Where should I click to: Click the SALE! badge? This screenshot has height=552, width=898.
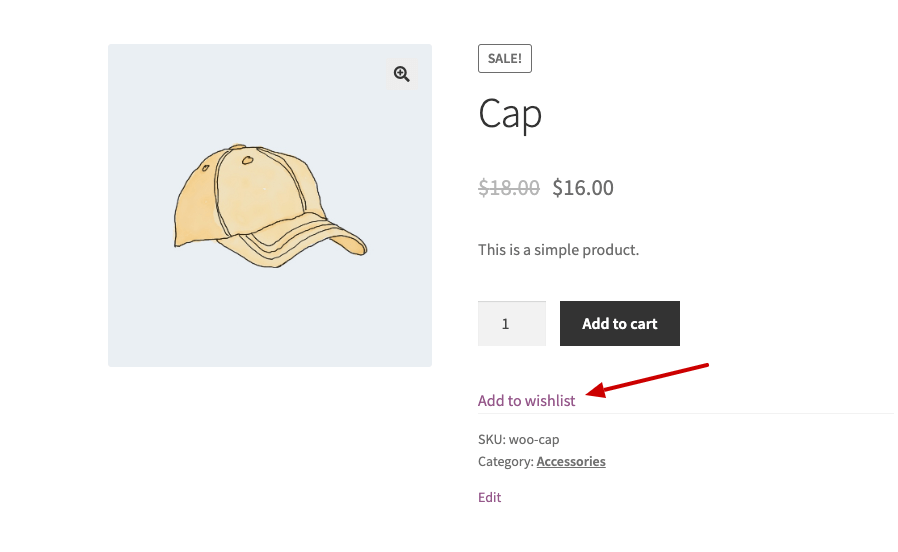505,58
